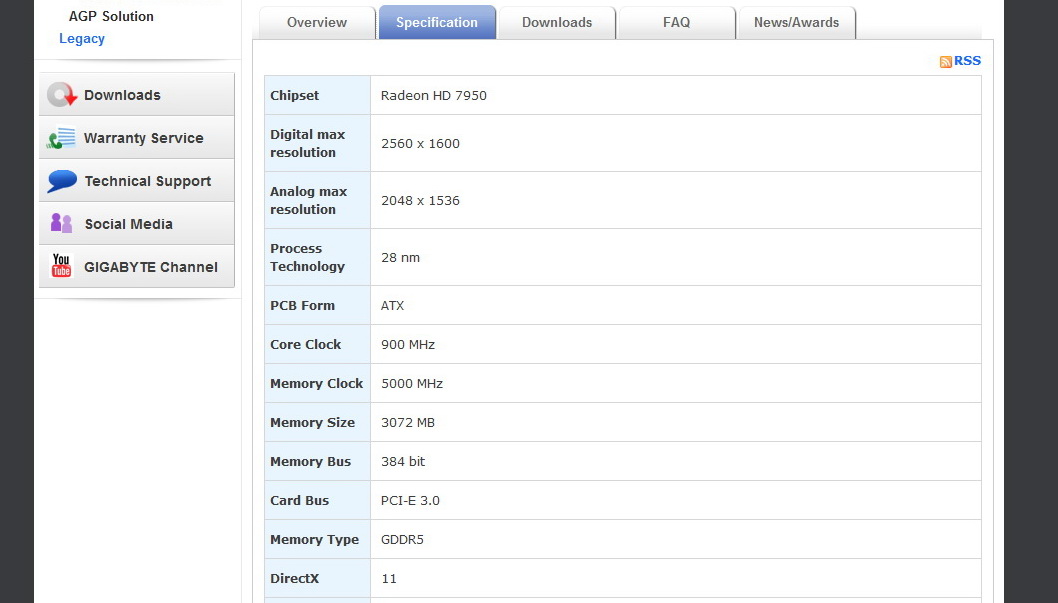Click the 'Digital max resolution' label
1058x603 pixels.
pos(308,143)
